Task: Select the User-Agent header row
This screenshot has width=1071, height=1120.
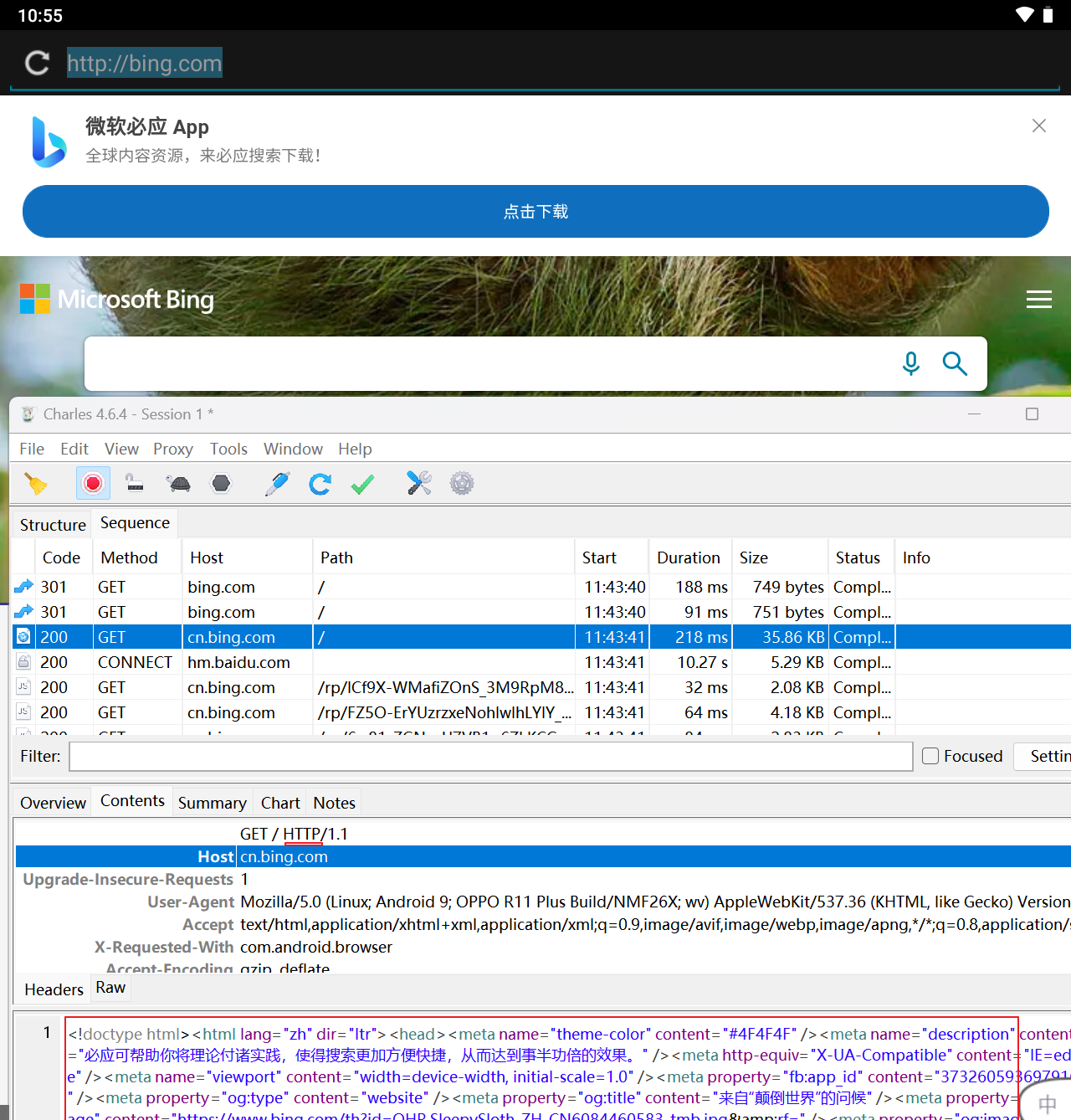Action: (543, 902)
